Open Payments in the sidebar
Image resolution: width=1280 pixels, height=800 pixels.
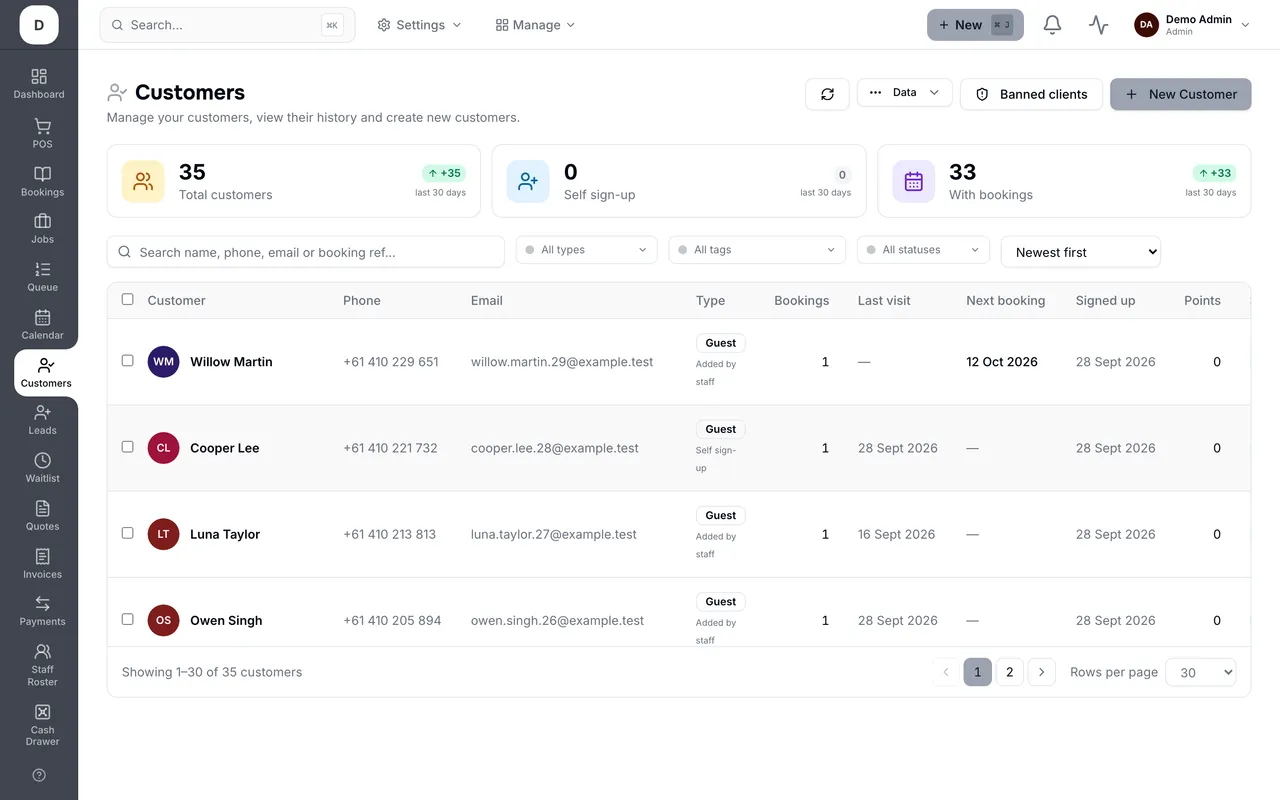pyautogui.click(x=42, y=611)
